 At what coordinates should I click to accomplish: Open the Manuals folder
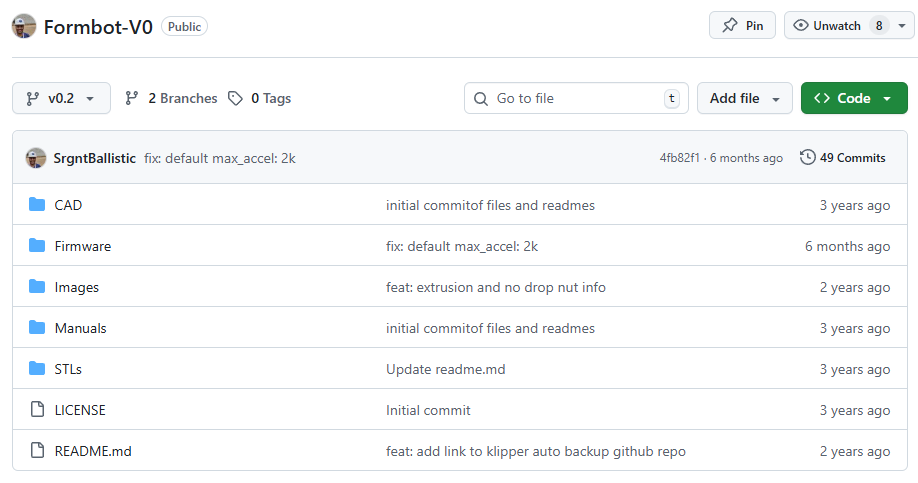coord(80,328)
